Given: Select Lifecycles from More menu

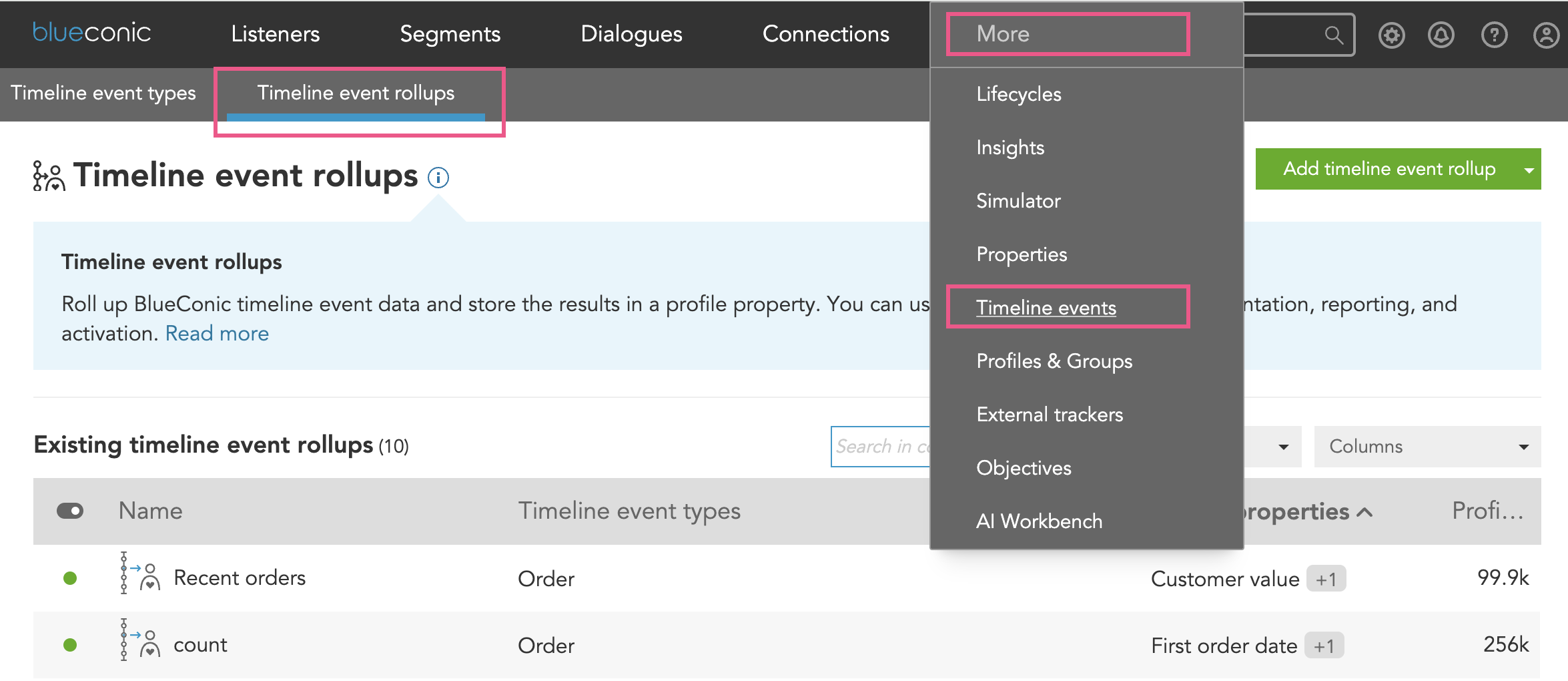Looking at the screenshot, I should [1018, 94].
